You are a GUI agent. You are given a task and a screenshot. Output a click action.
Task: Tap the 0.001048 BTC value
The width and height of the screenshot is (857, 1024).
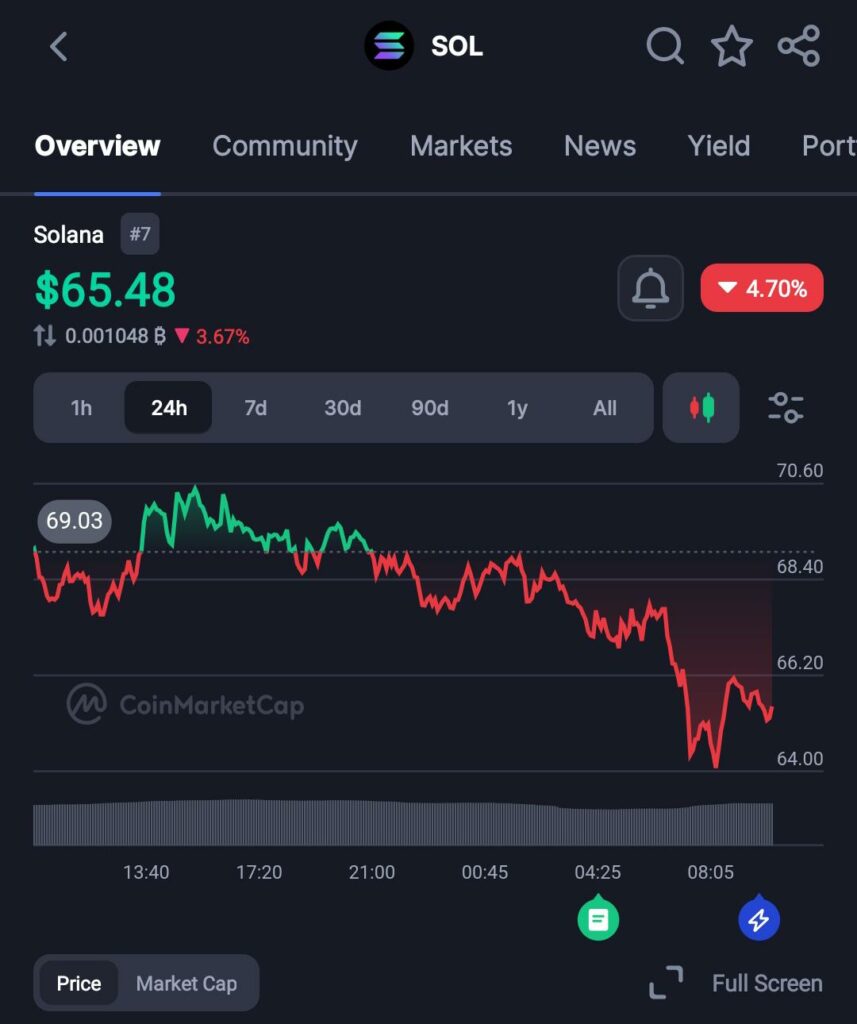point(115,336)
